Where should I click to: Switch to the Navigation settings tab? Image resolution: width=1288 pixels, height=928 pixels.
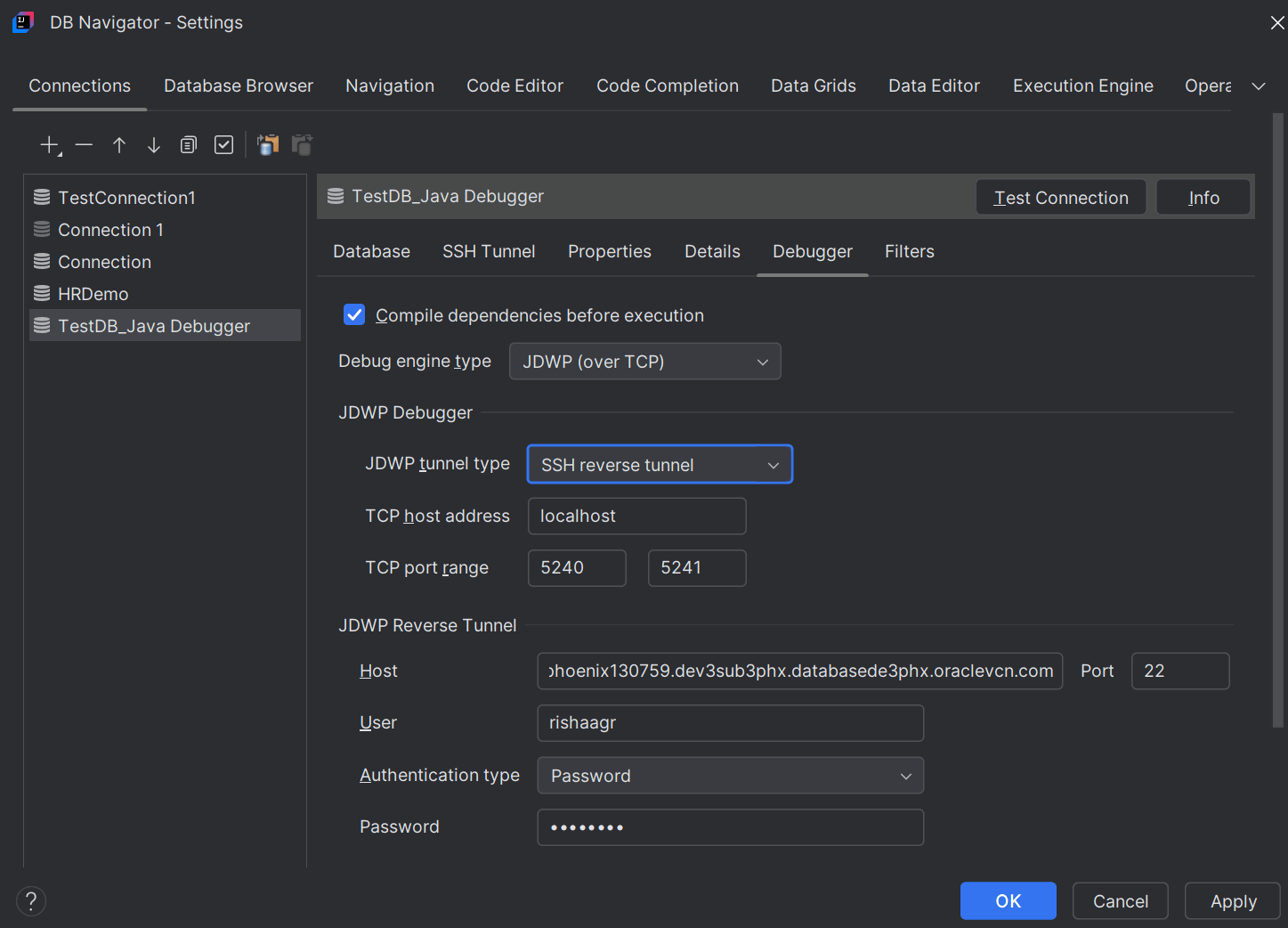tap(390, 86)
